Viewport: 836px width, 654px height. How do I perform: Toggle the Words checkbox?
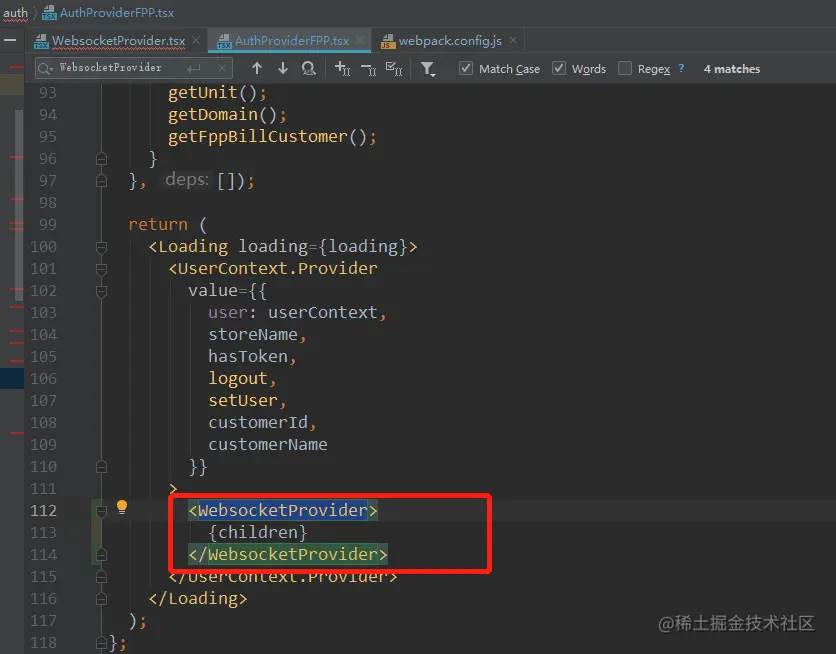click(559, 68)
